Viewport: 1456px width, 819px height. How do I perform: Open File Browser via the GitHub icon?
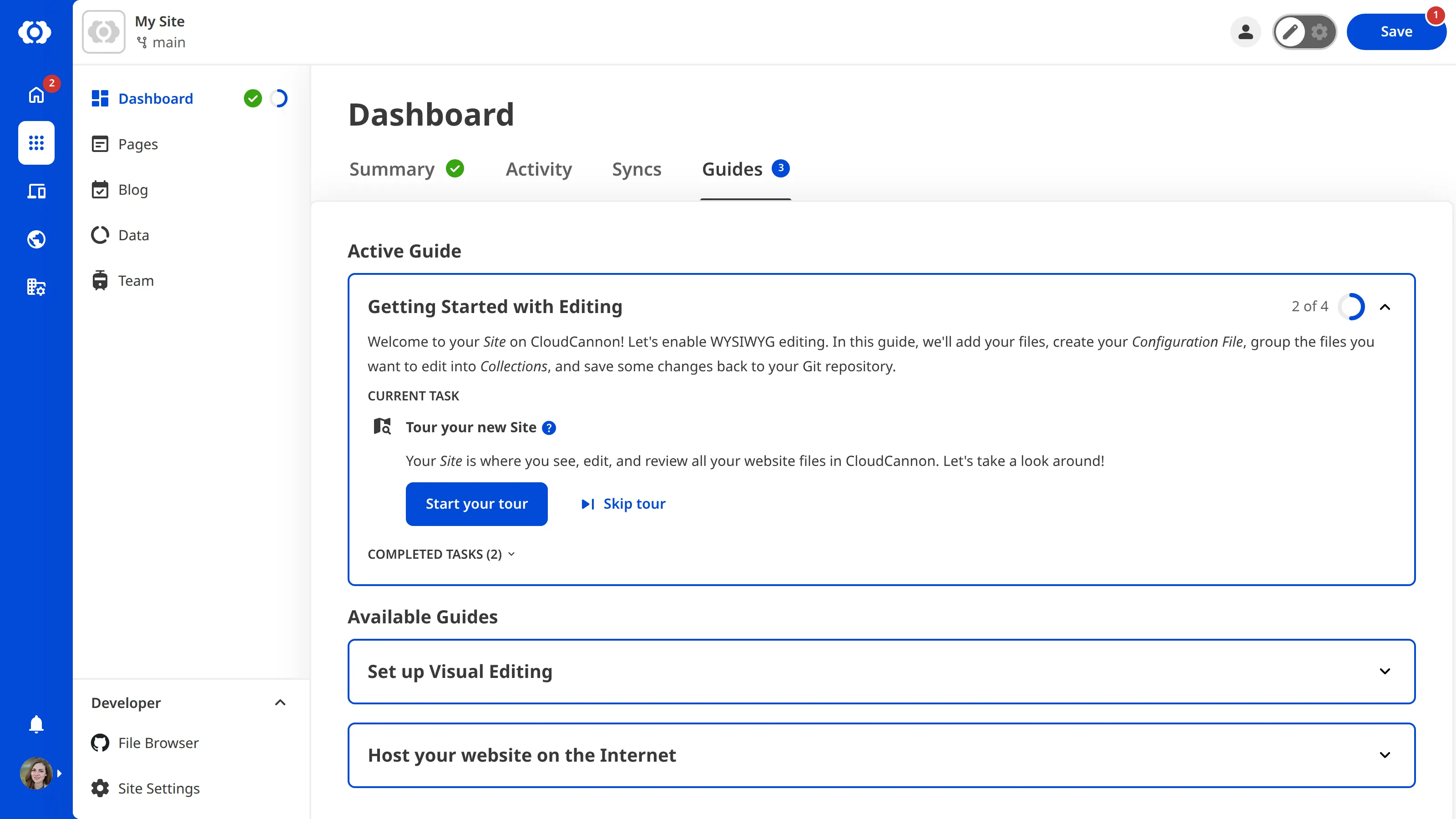pyautogui.click(x=100, y=743)
